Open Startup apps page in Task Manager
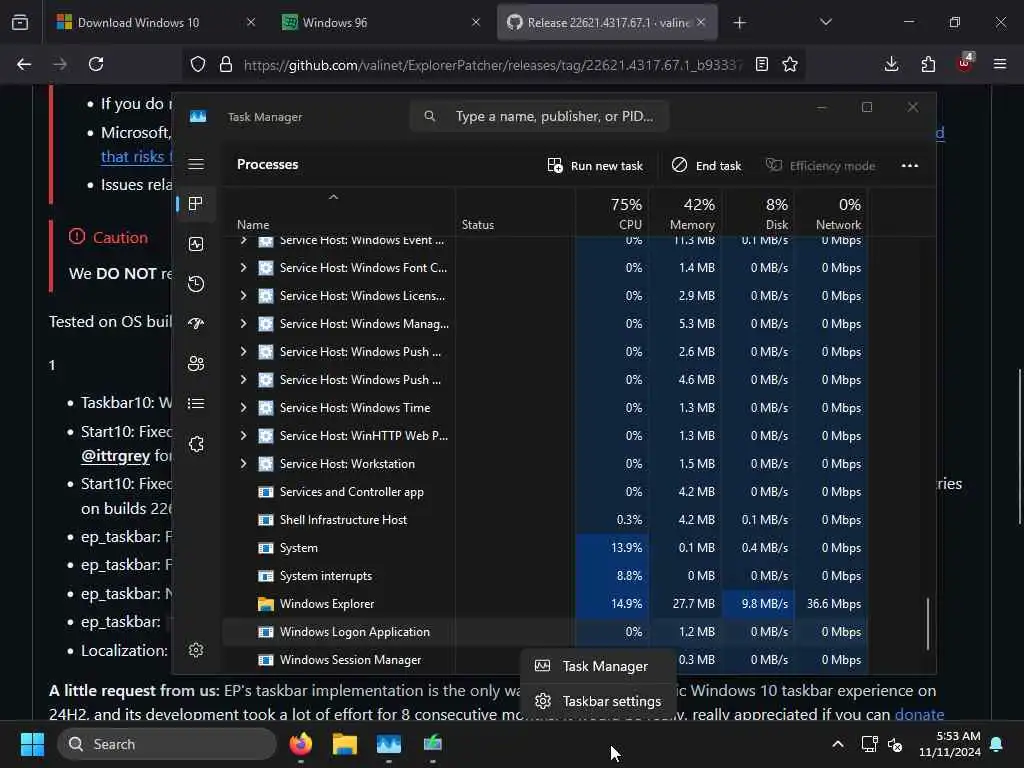 [196, 324]
